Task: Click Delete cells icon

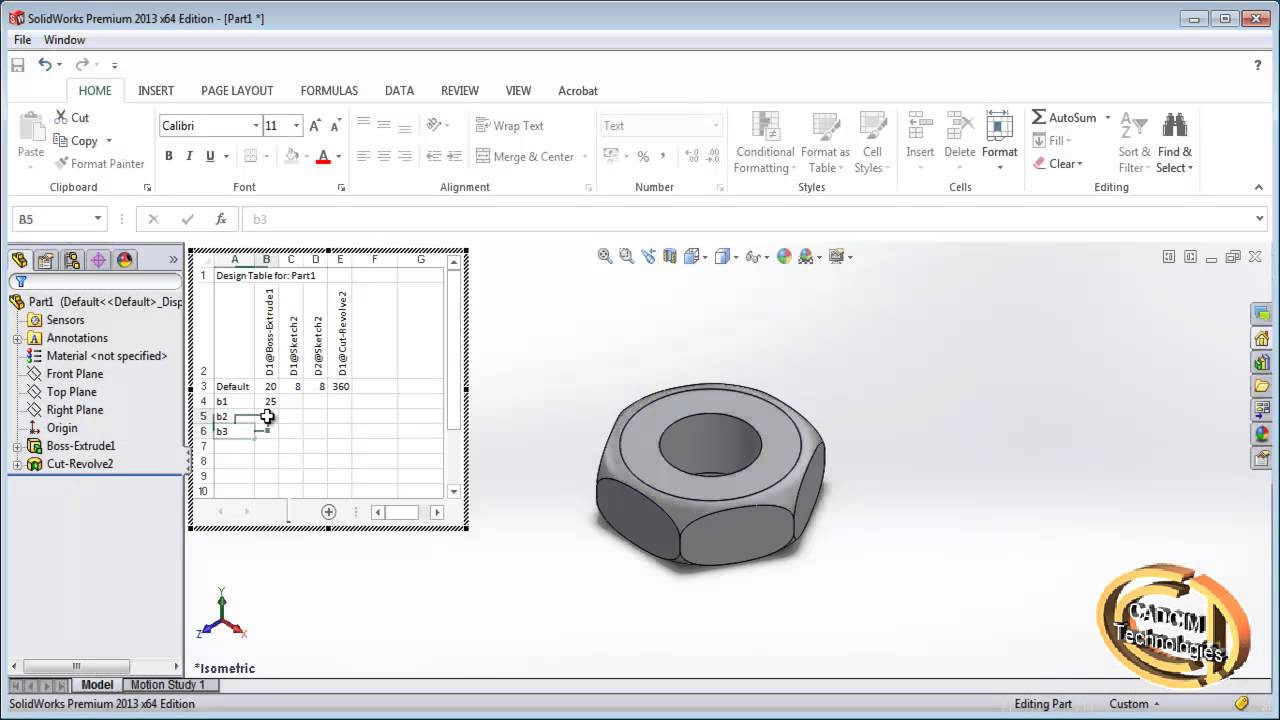Action: [x=960, y=127]
